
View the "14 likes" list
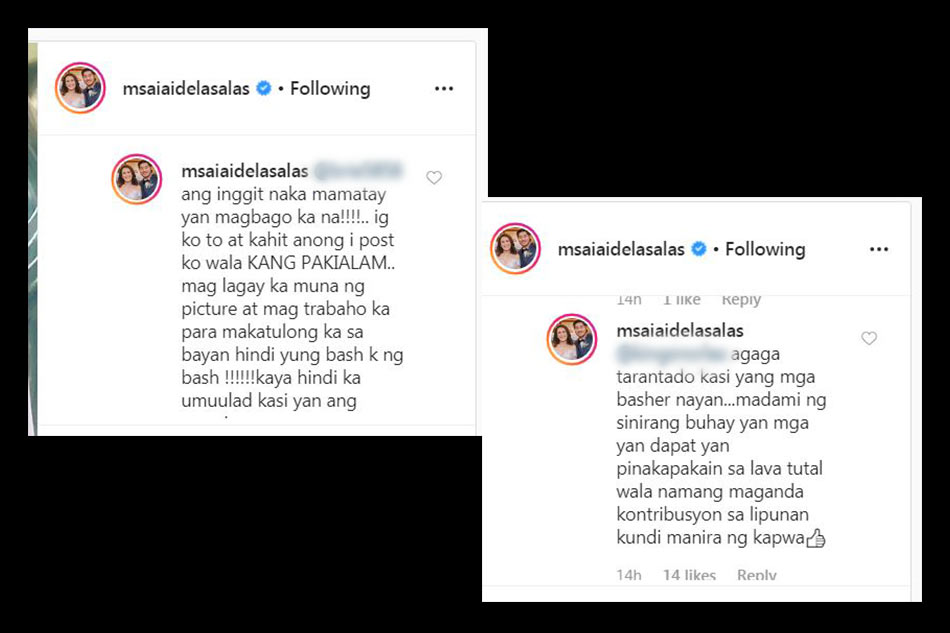point(689,575)
